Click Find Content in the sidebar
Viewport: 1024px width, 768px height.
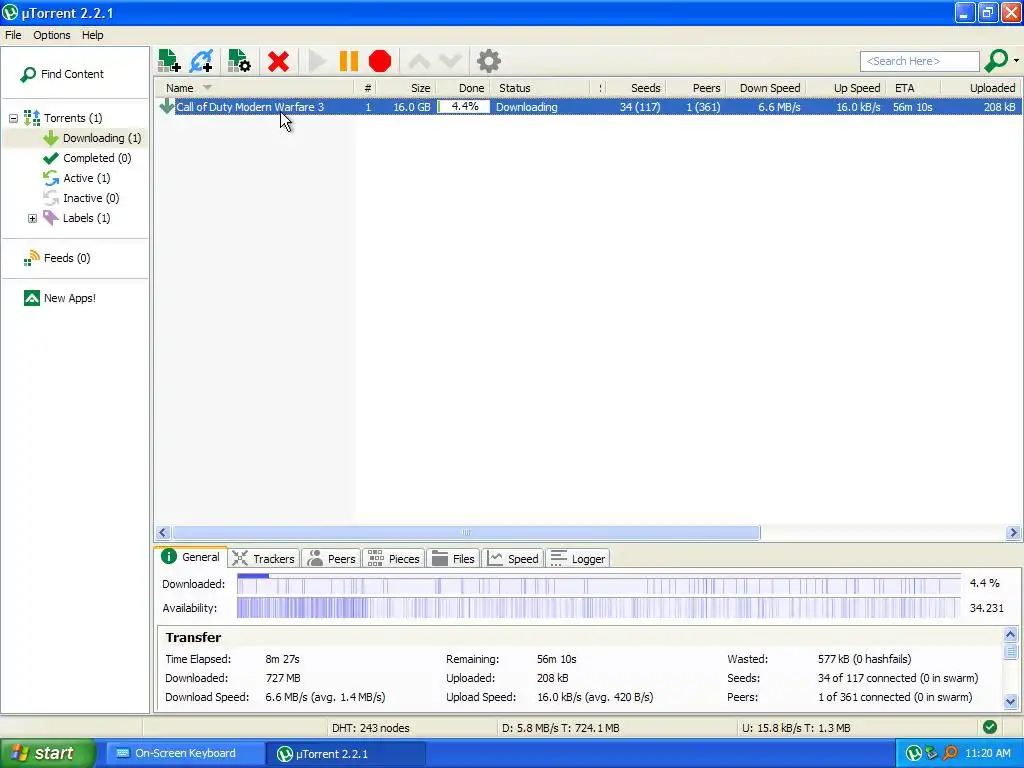(x=62, y=74)
